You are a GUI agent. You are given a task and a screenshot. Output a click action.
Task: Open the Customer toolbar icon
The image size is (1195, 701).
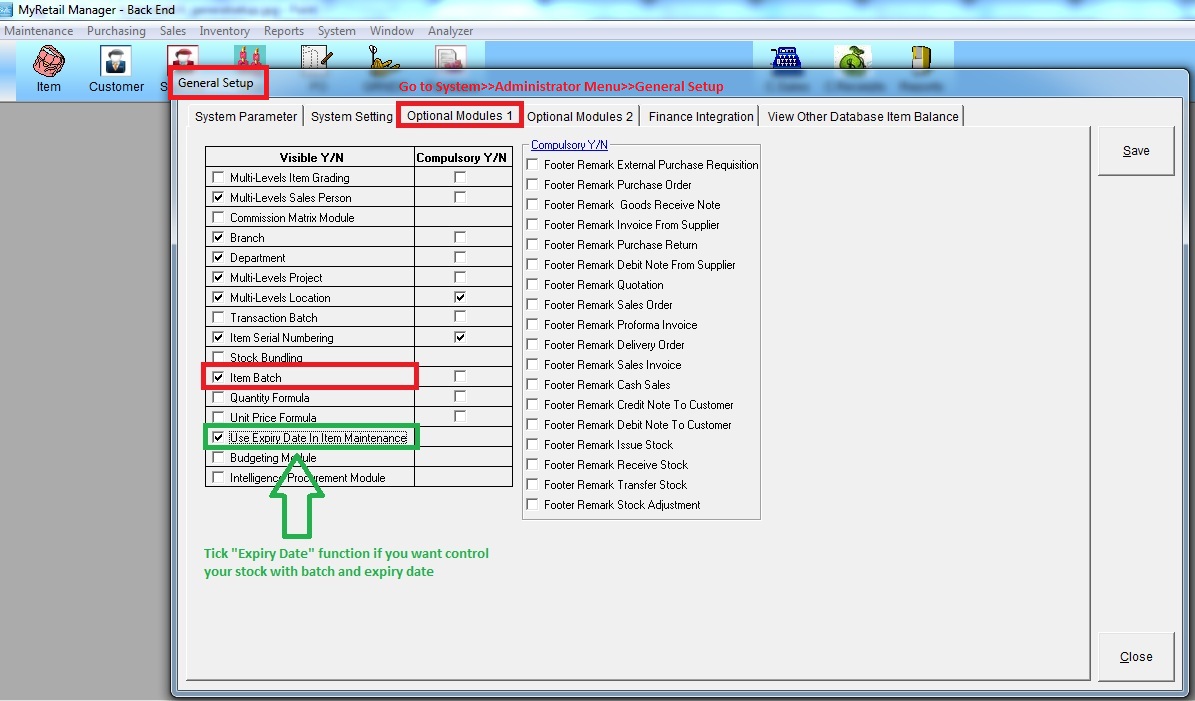point(116,68)
